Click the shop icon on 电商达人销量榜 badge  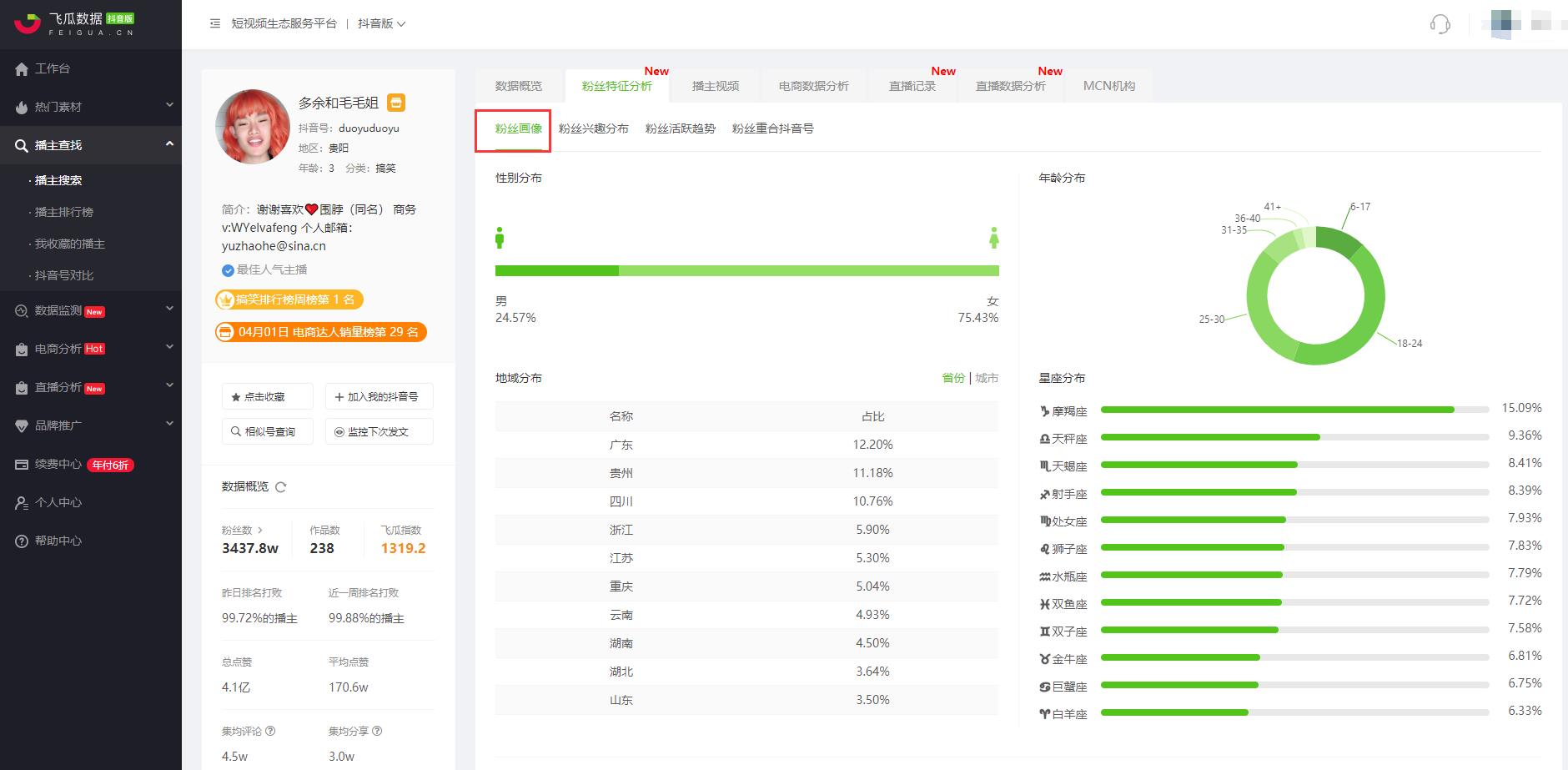pyautogui.click(x=225, y=332)
